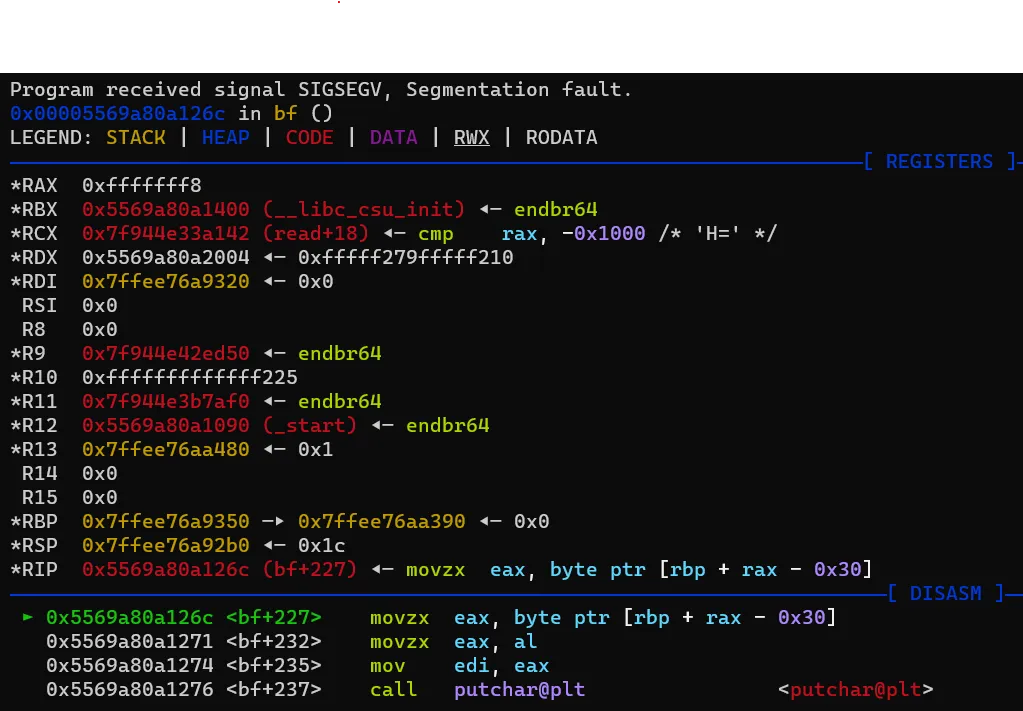Select the R10 value 0xfffffffffffff225
The image size is (1023, 711).
click(190, 378)
